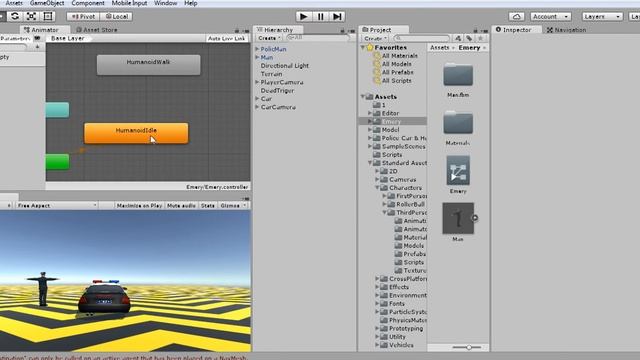Viewport: 640px width, 360px height.
Task: Click the Search by Label icon
Action: point(469,38)
